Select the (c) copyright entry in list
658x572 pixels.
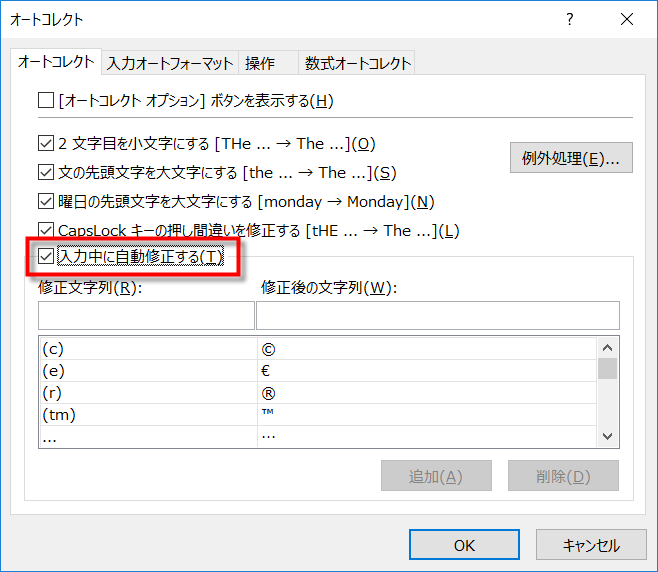click(146, 349)
